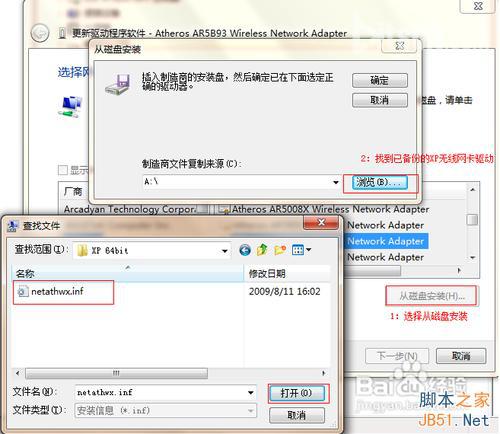Viewport: 500px width, 434px height.
Task: Open the view menu dropdown arrow
Action: coord(308,249)
